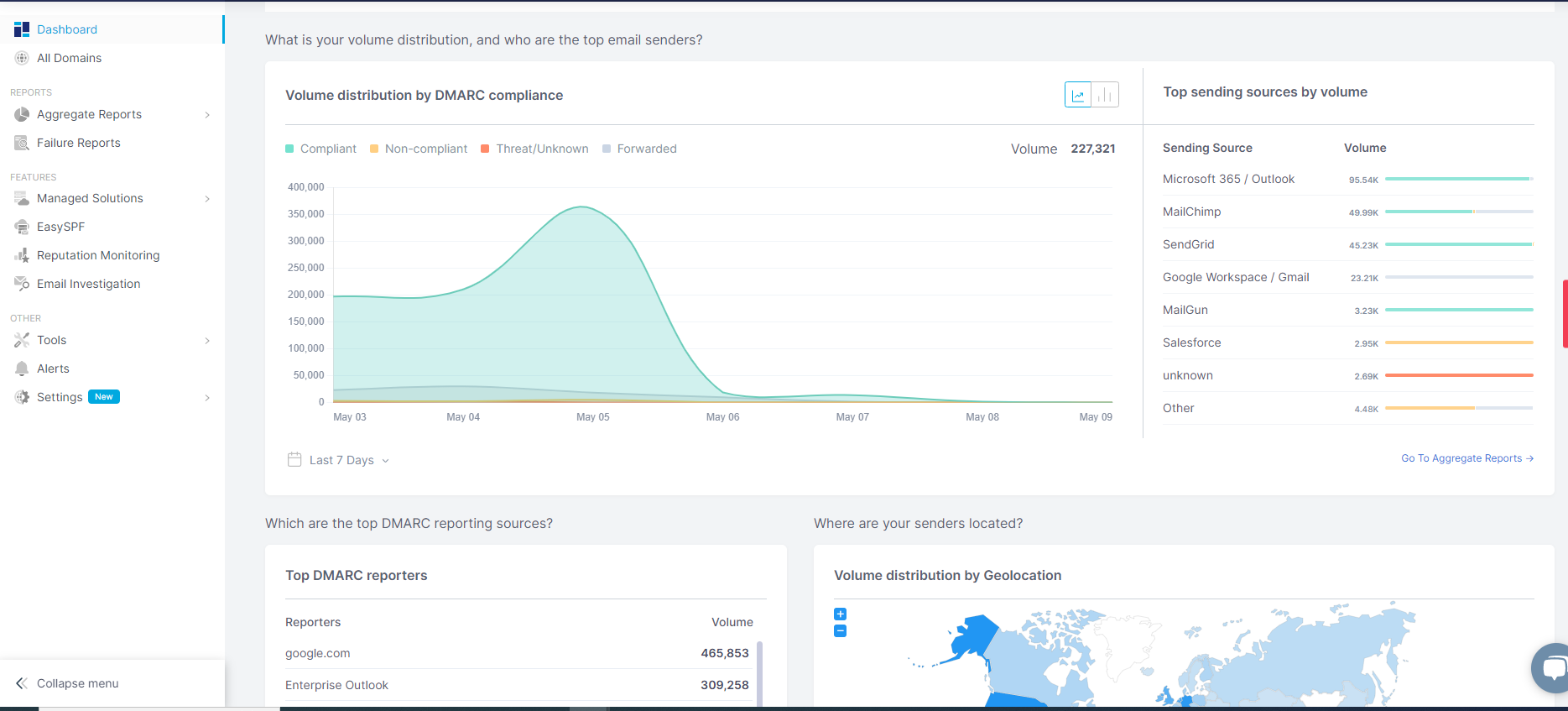The width and height of the screenshot is (1568, 711).
Task: Click the Email Investigation icon
Action: click(22, 284)
